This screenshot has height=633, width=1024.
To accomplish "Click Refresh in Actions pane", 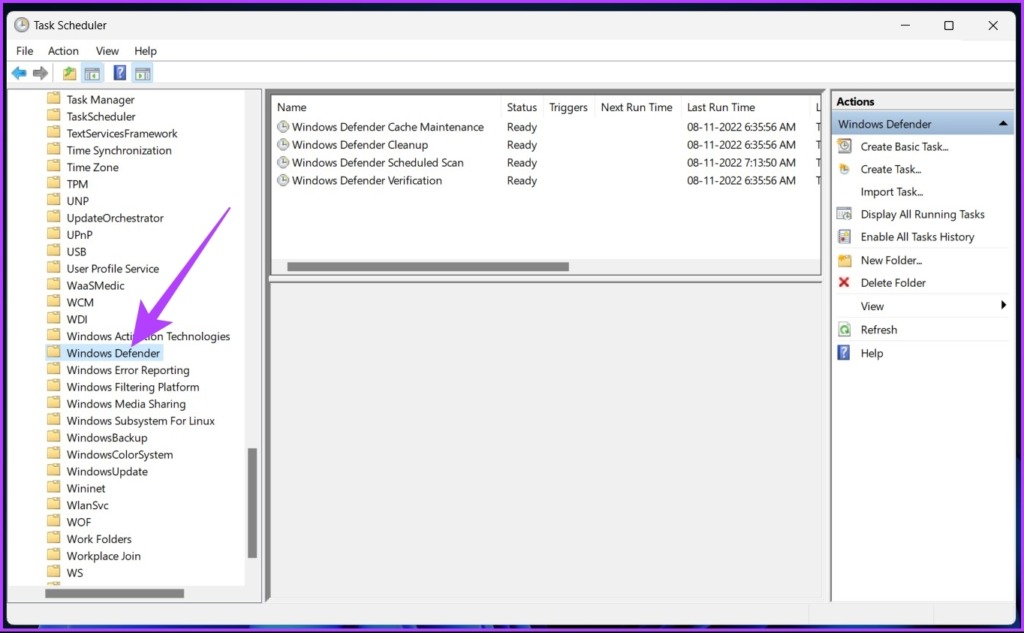I will [878, 329].
